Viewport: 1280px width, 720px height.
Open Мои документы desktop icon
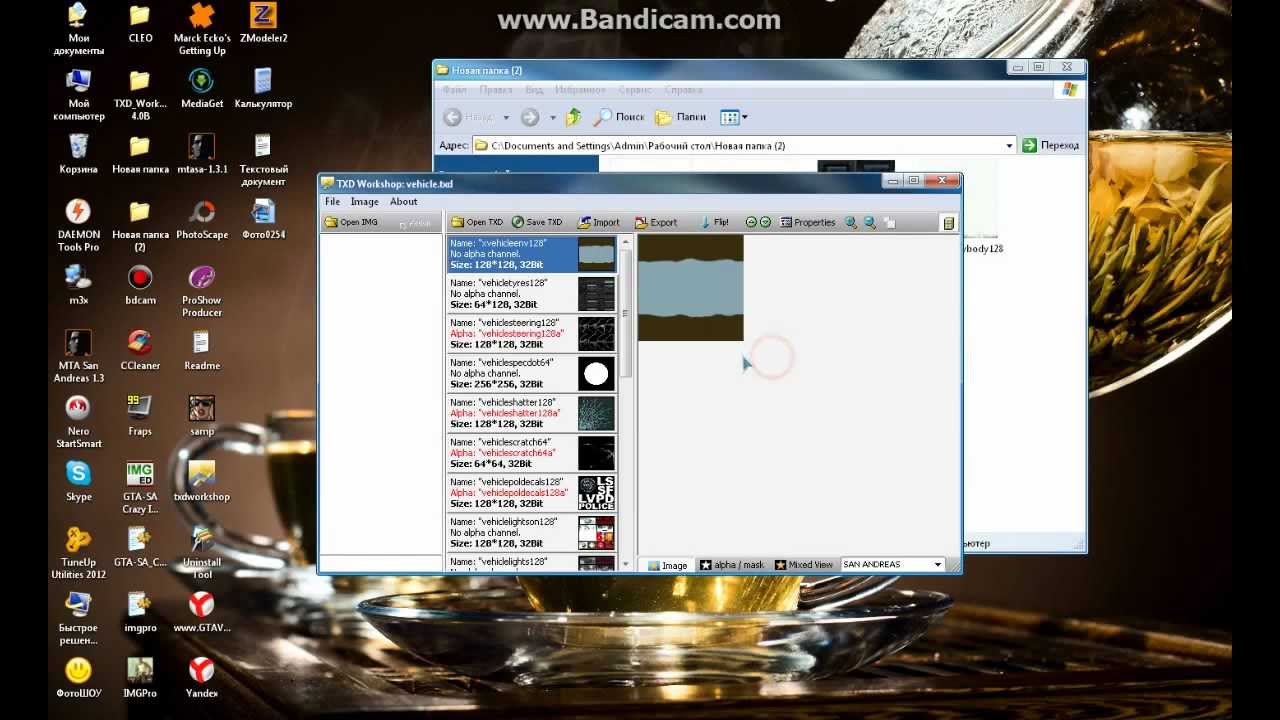(78, 30)
